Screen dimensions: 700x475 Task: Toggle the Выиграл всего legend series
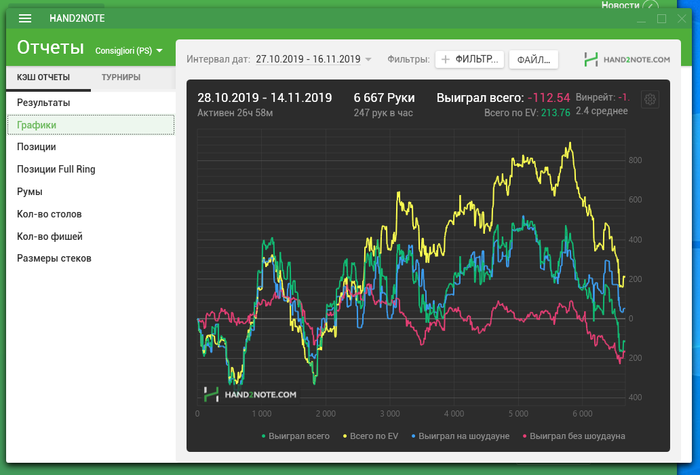[295, 436]
